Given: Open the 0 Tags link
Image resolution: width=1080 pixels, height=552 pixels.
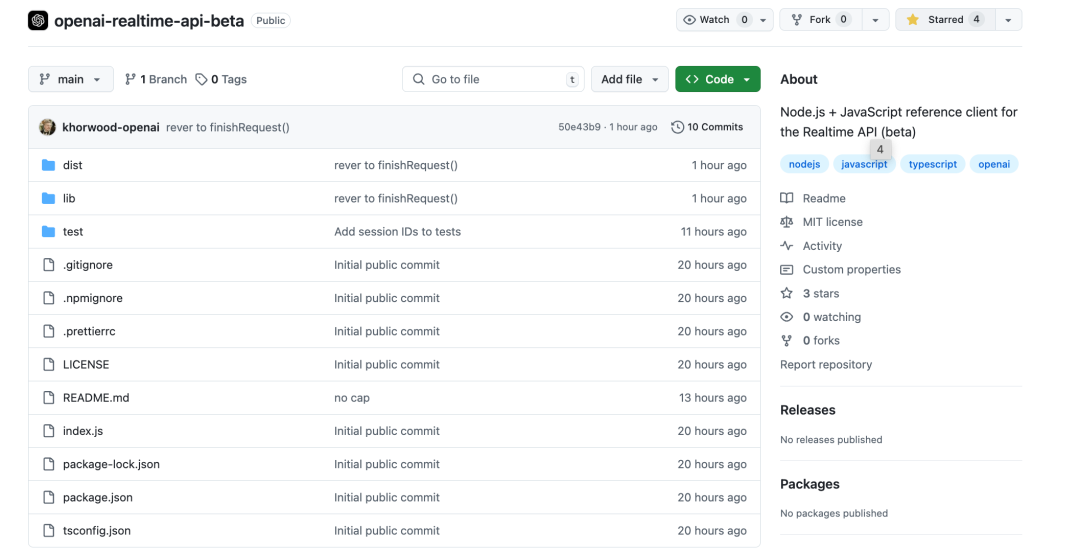Looking at the screenshot, I should (221, 79).
